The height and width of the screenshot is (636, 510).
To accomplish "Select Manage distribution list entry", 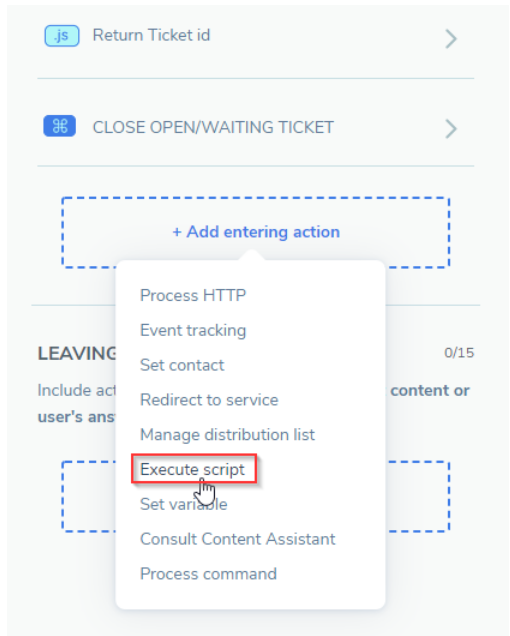I will pyautogui.click(x=227, y=435).
